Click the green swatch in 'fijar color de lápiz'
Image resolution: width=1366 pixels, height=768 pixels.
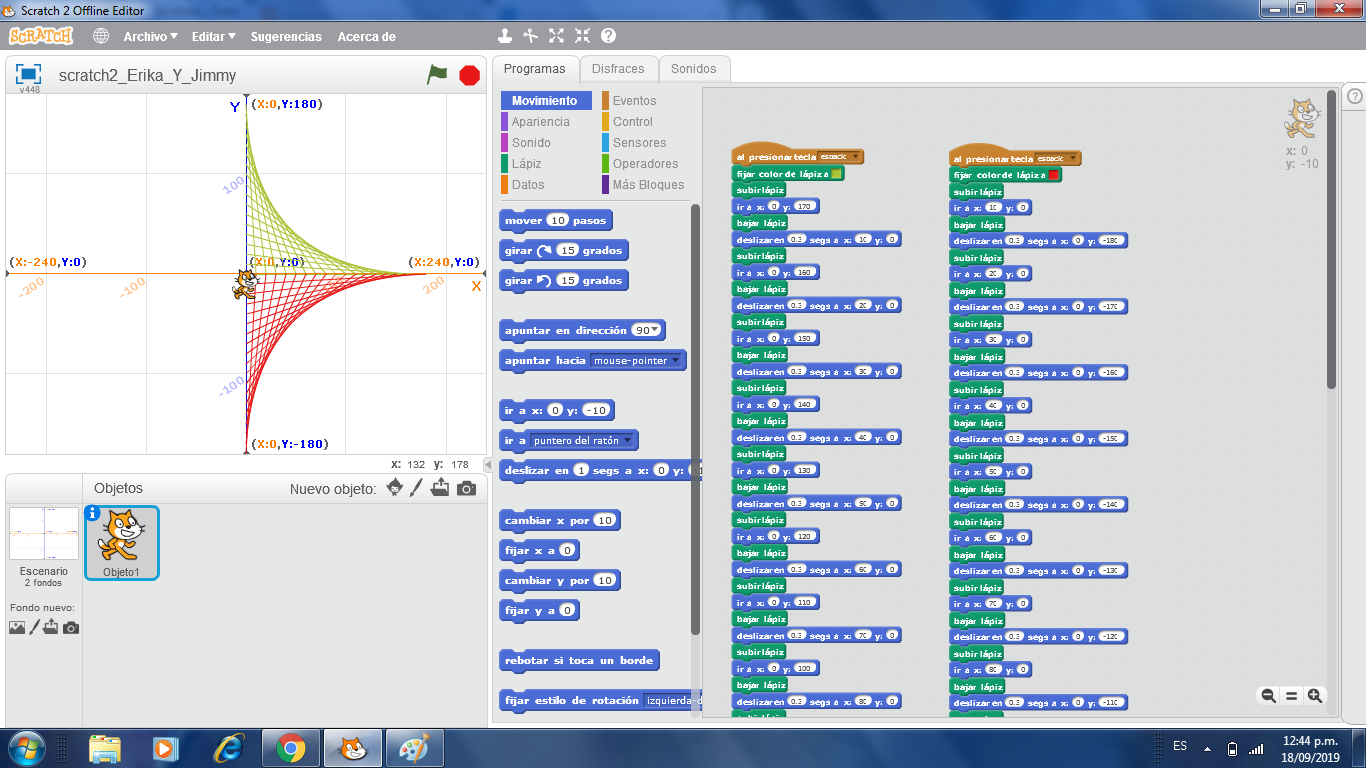pyautogui.click(x=835, y=173)
